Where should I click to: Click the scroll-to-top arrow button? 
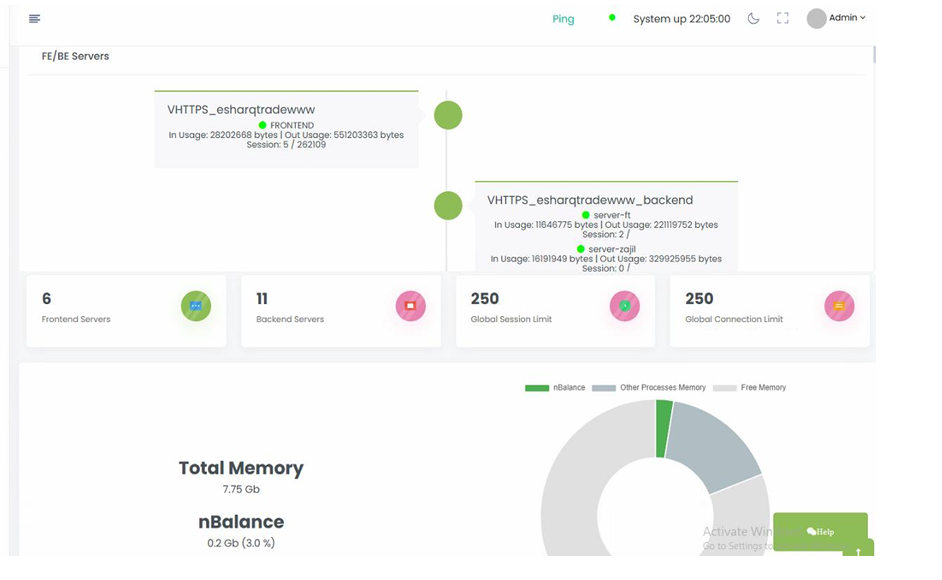[x=858, y=549]
